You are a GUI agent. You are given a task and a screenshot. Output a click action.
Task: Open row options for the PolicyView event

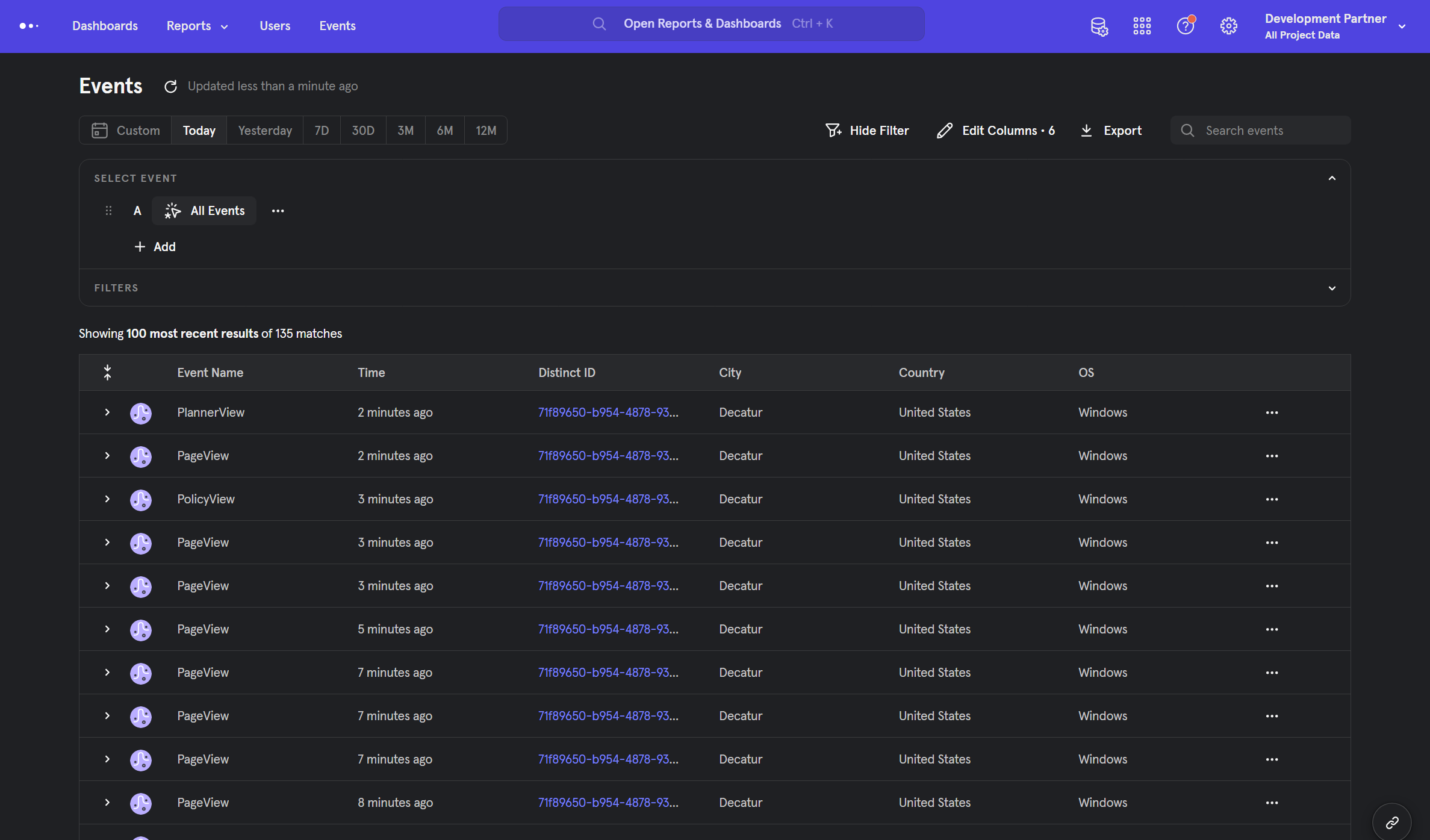[x=1272, y=499]
